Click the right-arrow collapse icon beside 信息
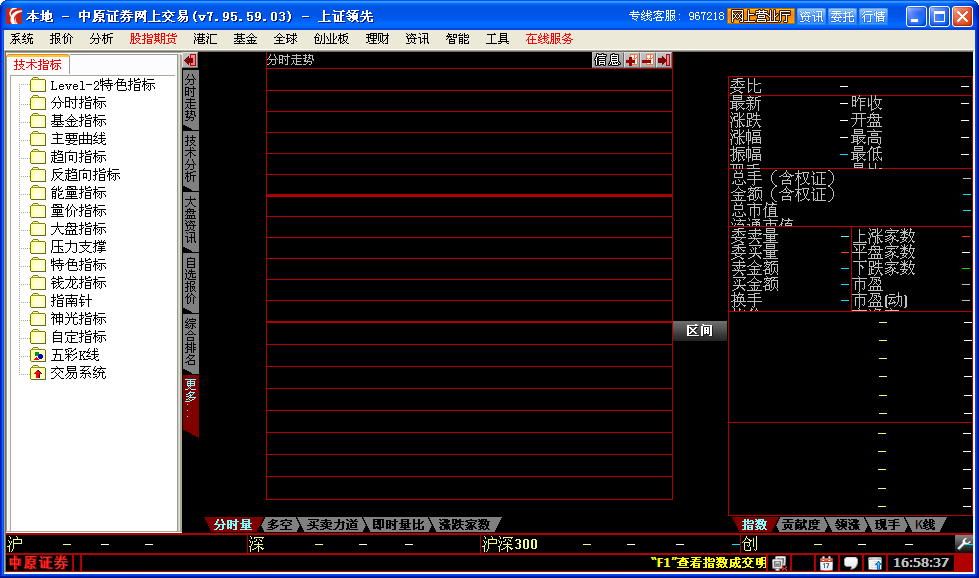 664,60
